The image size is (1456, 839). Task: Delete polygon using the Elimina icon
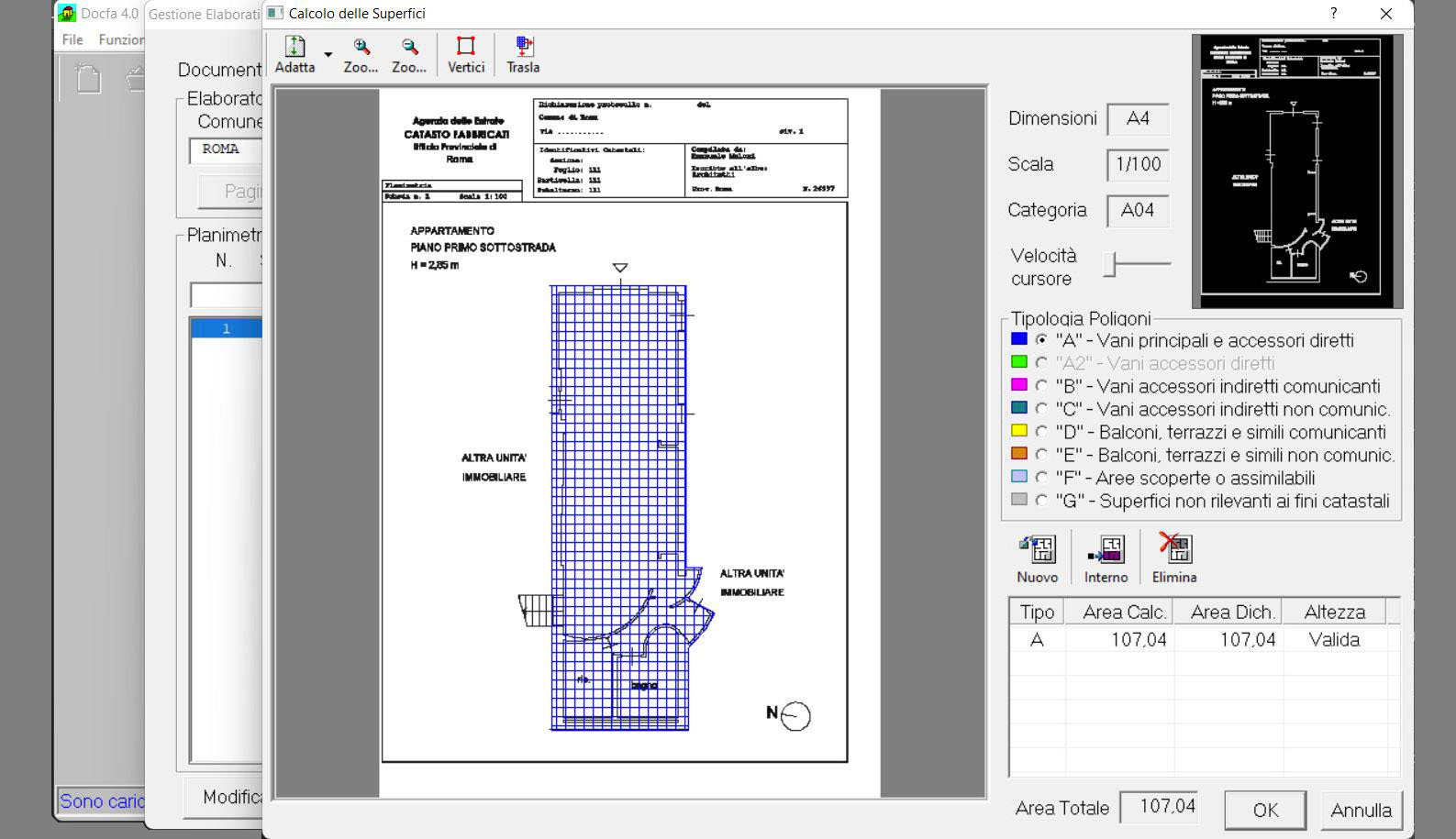tap(1174, 558)
